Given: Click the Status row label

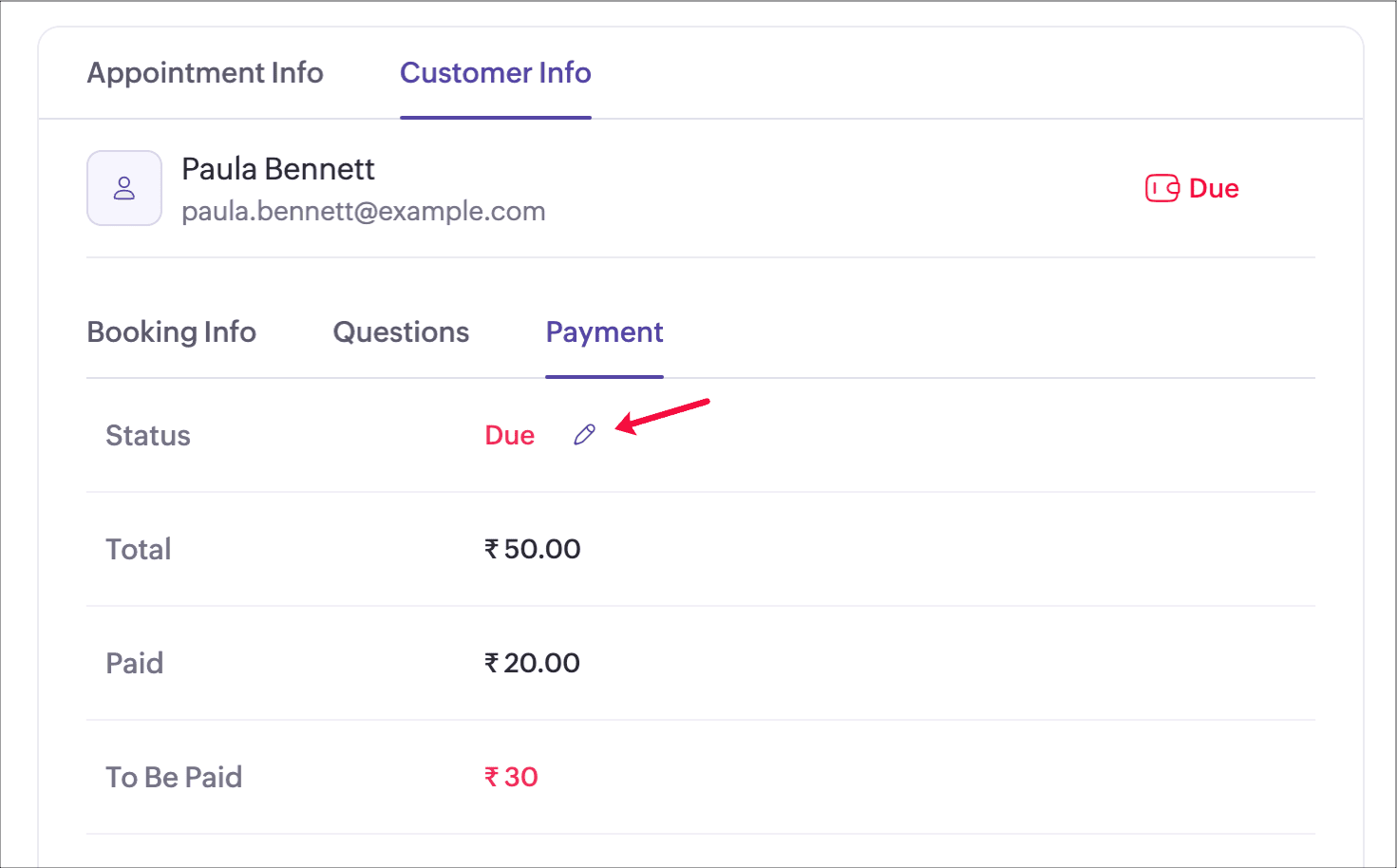Looking at the screenshot, I should (x=148, y=435).
